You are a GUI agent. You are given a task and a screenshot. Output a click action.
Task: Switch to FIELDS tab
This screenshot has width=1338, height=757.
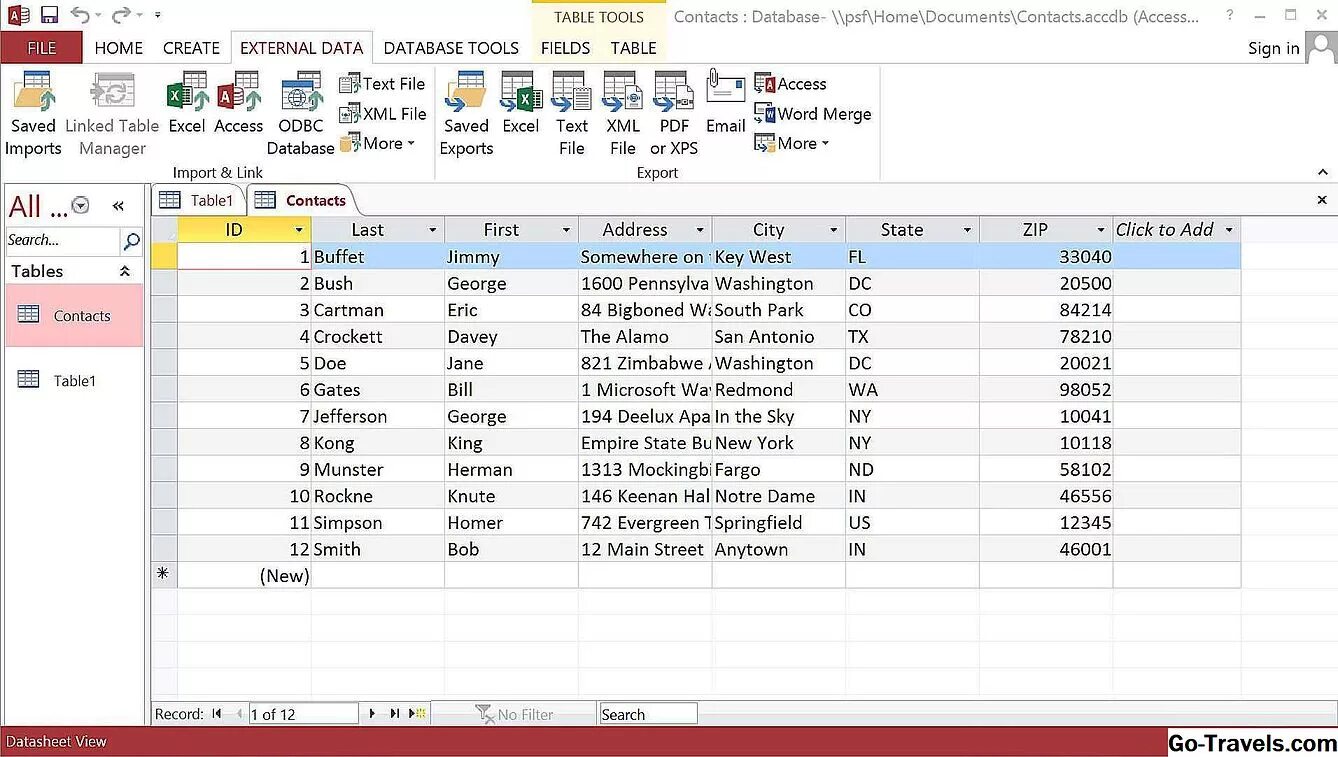pos(565,47)
